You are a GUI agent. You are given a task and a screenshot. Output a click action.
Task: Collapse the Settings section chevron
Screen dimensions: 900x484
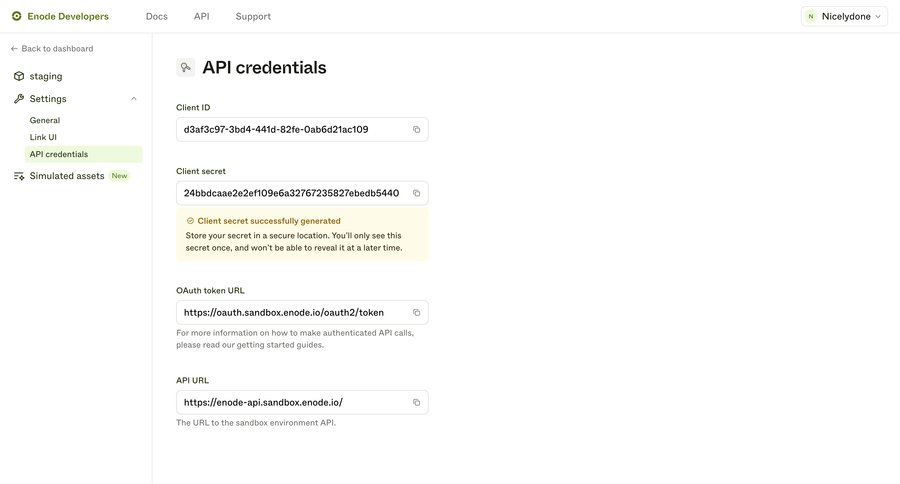pos(134,99)
